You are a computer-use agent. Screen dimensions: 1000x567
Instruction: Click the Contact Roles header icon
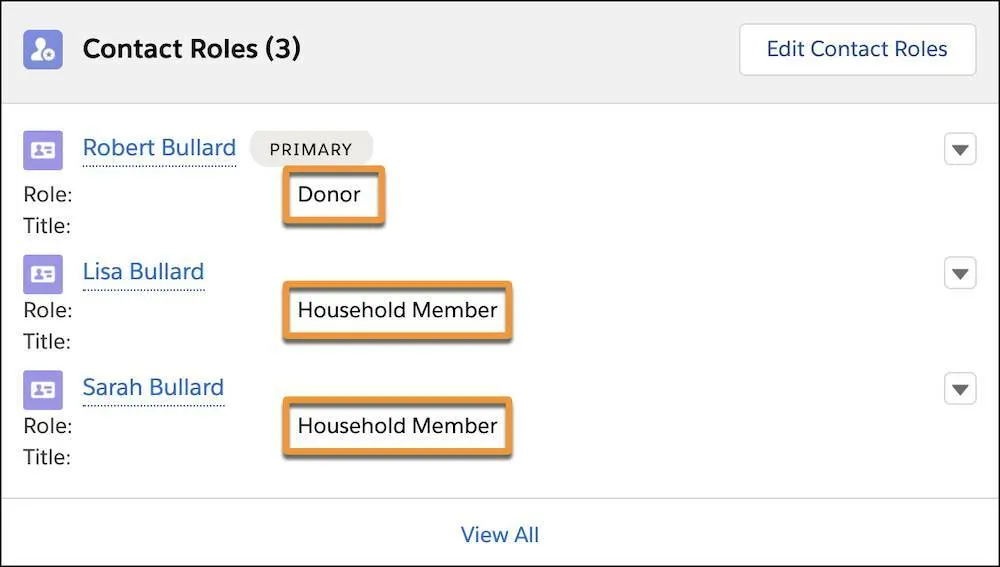coord(43,49)
